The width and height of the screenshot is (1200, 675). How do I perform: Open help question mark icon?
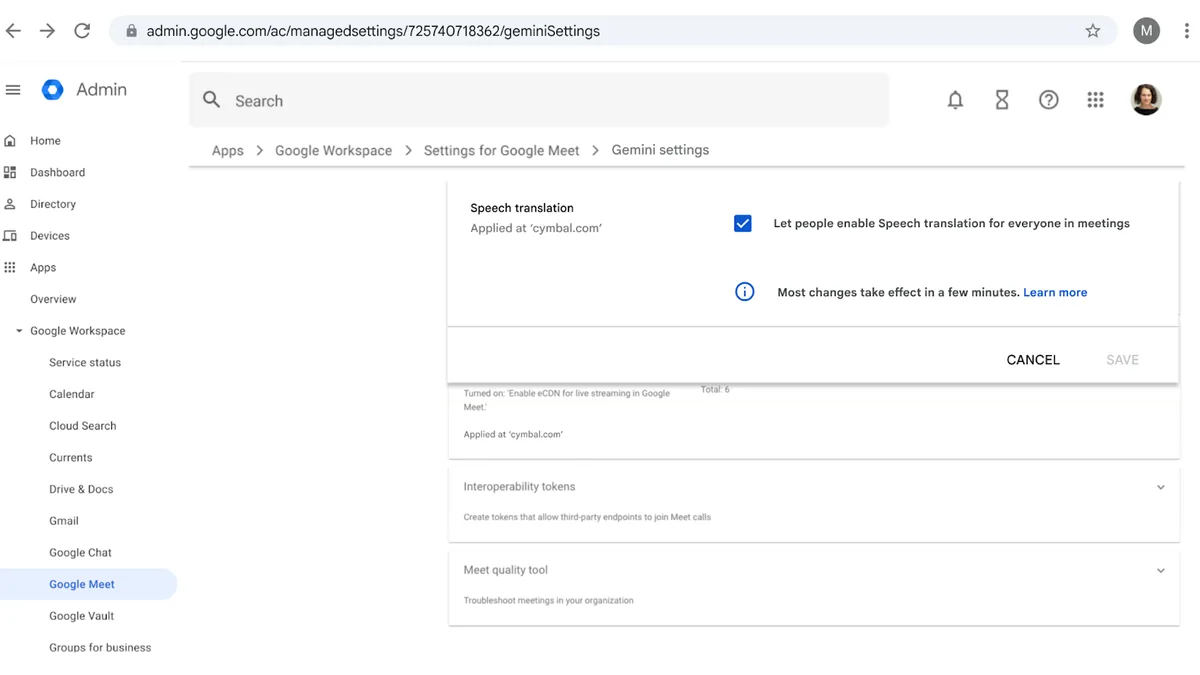[1048, 100]
